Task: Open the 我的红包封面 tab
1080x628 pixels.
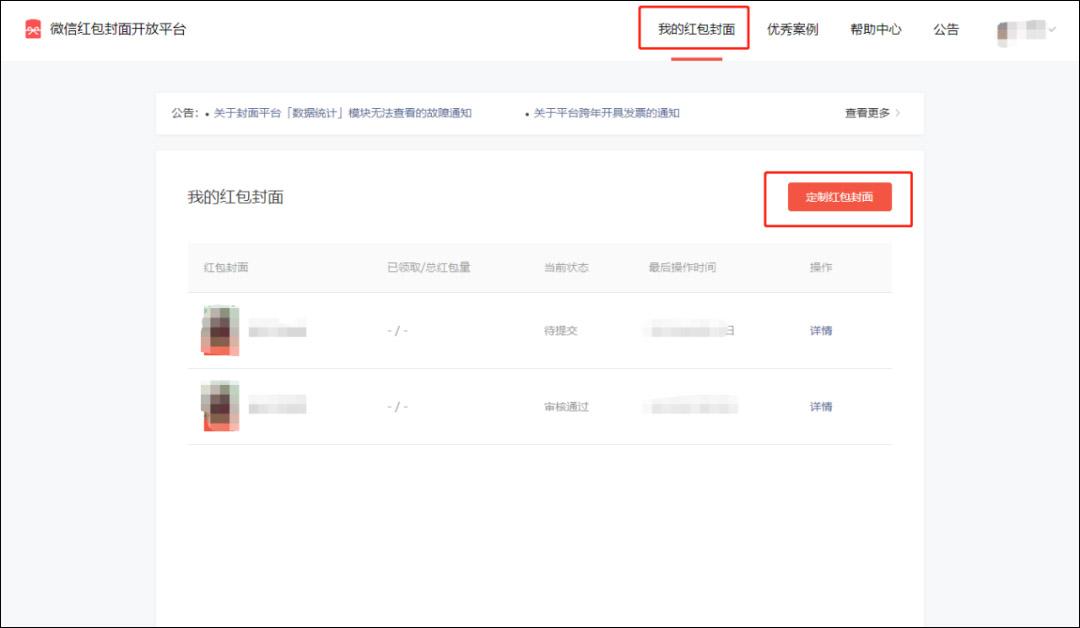Action: coord(696,29)
